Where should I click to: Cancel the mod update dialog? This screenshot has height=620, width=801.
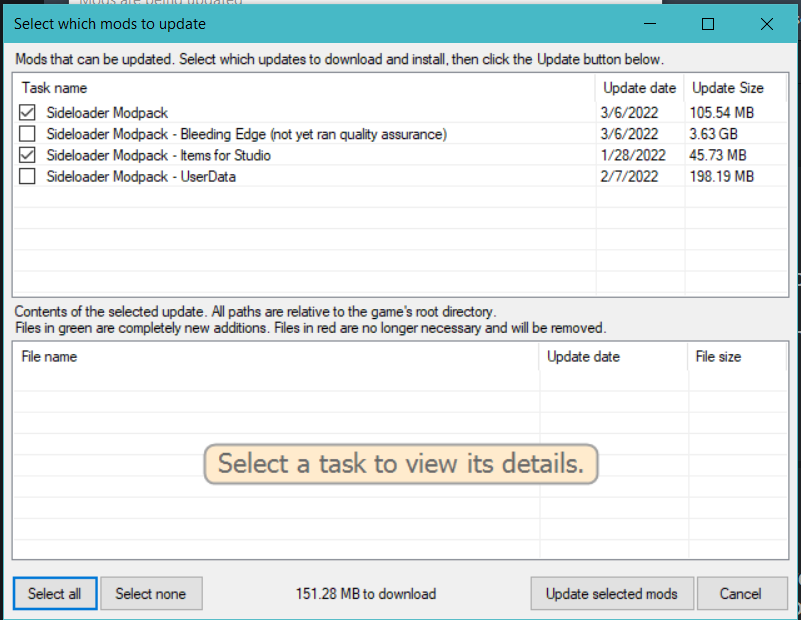point(741,593)
